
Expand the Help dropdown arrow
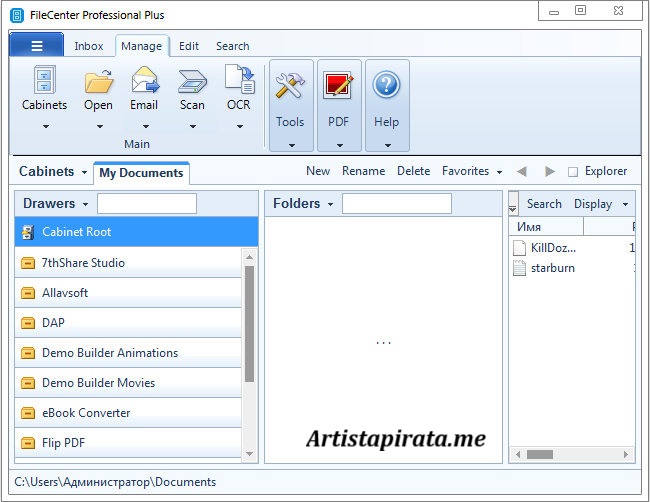tap(388, 145)
